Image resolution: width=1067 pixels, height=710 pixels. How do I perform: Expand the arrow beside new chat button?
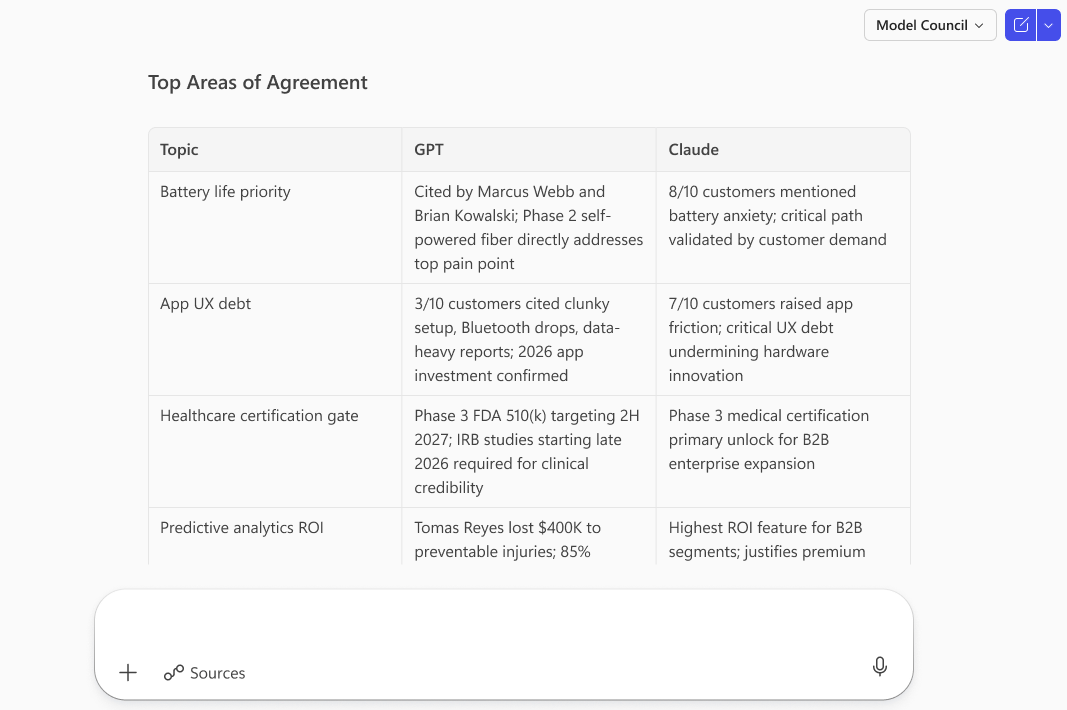[1048, 25]
